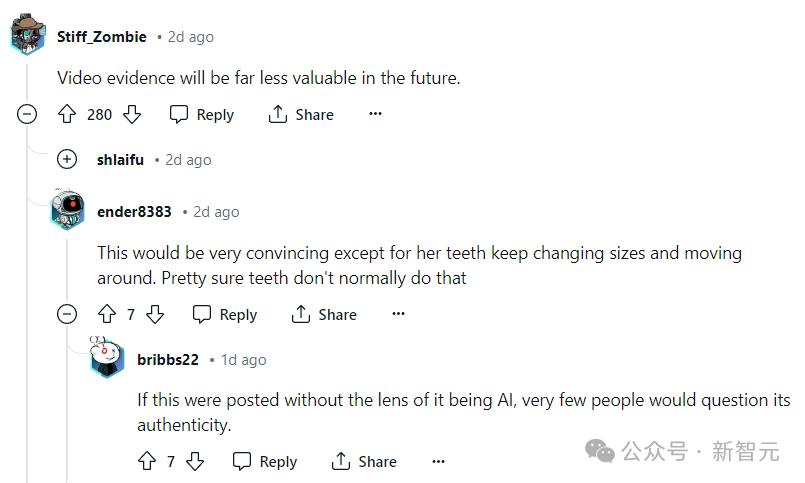Collapse Stiff_Zombie's comment thread
Image resolution: width=805 pixels, height=483 pixels.
click(27, 114)
